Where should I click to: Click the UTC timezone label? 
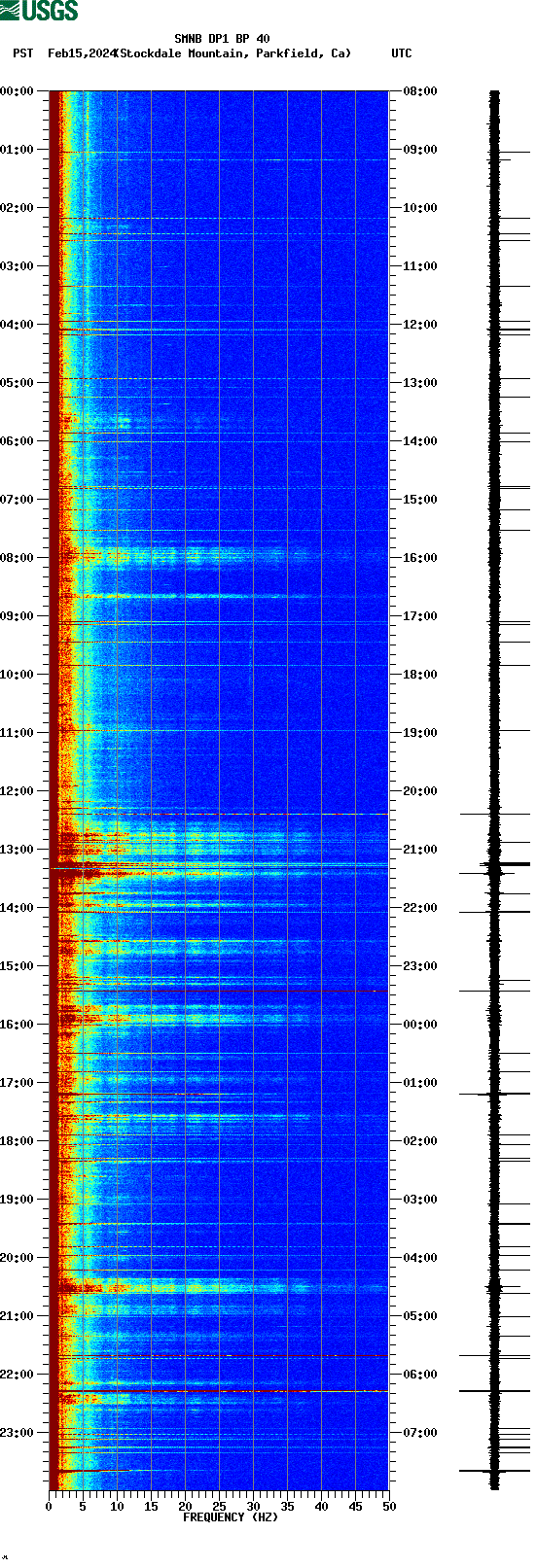402,53
